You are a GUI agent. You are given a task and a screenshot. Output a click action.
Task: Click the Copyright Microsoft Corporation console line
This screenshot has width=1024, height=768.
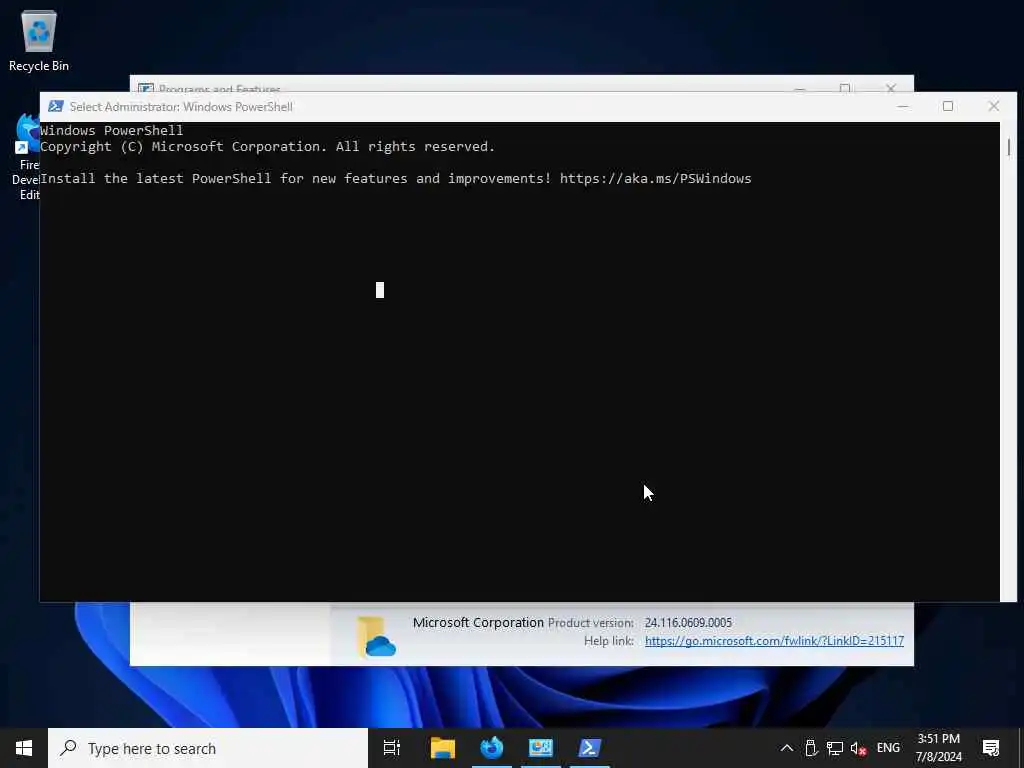click(x=267, y=147)
